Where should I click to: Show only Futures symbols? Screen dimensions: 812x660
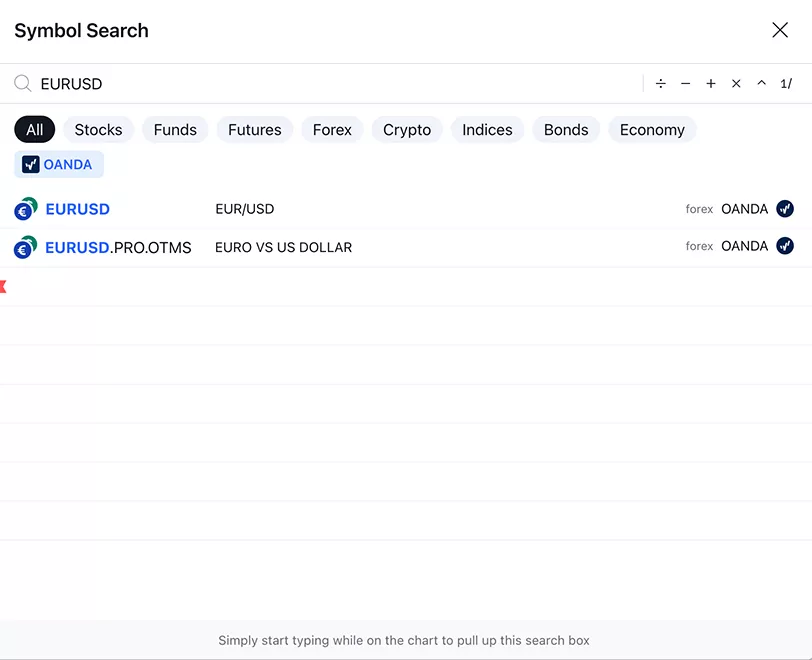[x=254, y=130]
